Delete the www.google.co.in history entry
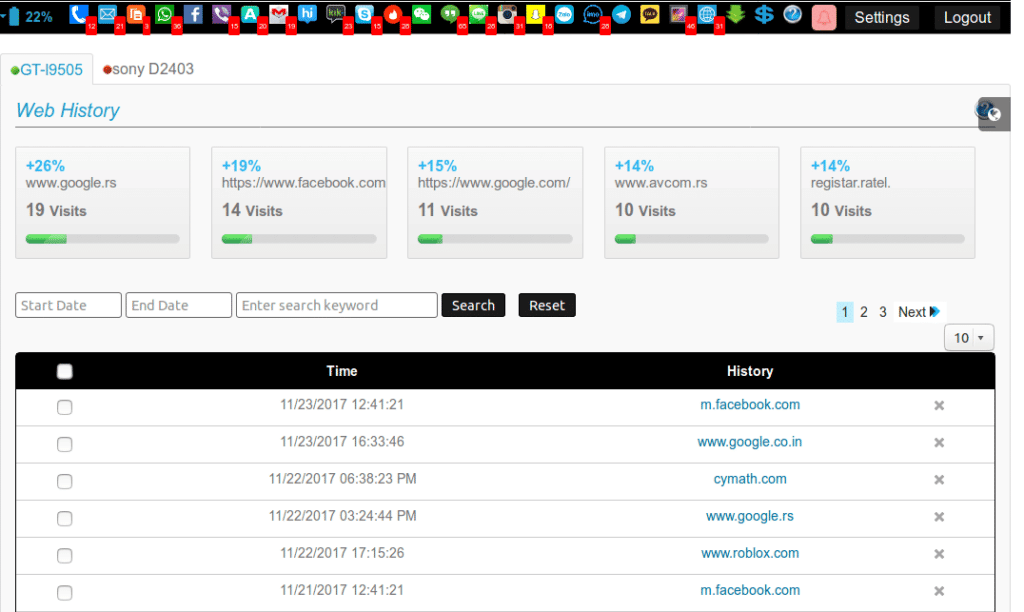Image resolution: width=1024 pixels, height=612 pixels. tap(939, 443)
